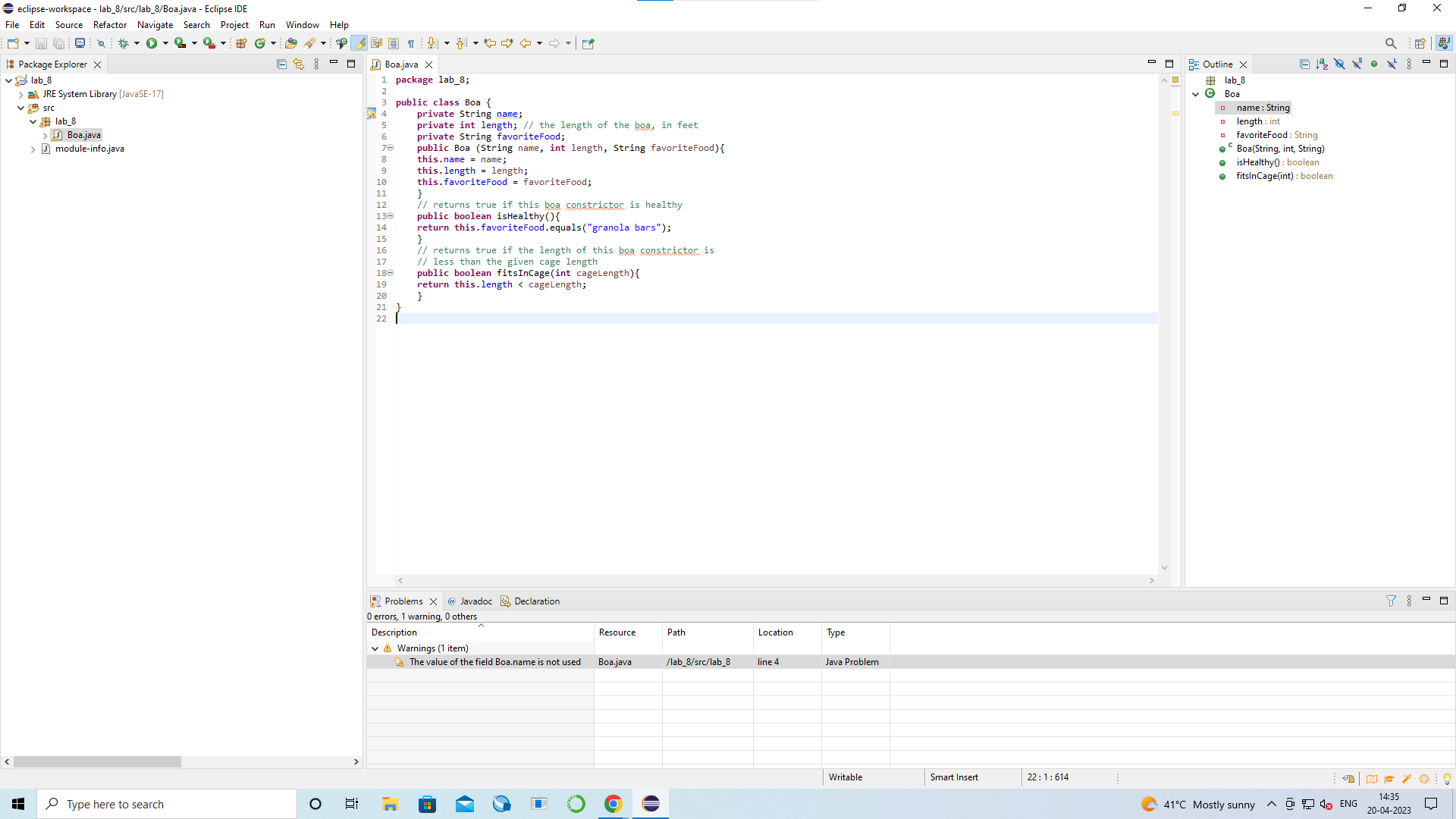The height and width of the screenshot is (819, 1456).
Task: Click the Save disk icon
Action: point(41,43)
